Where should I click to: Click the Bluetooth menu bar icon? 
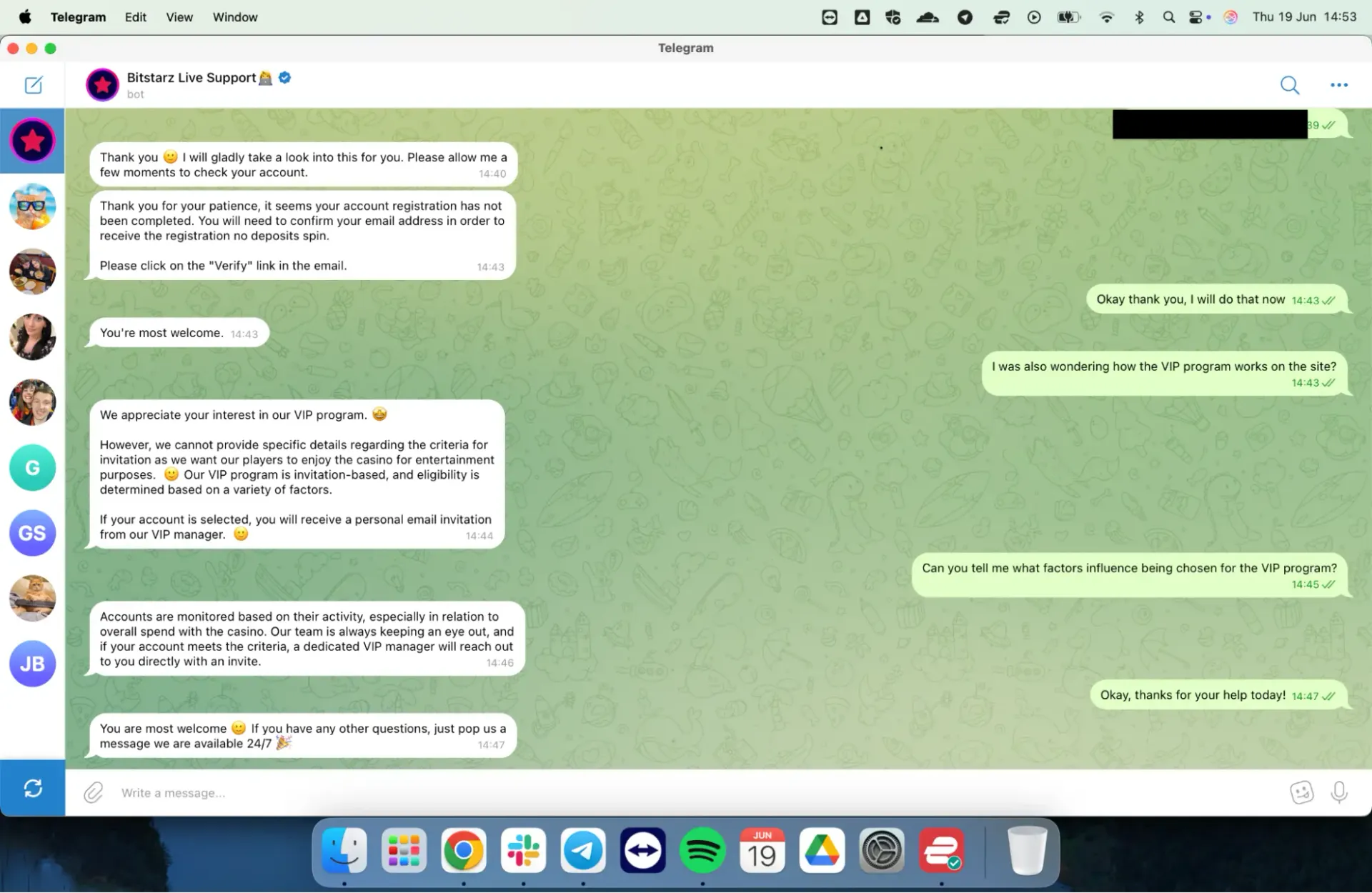(1139, 17)
